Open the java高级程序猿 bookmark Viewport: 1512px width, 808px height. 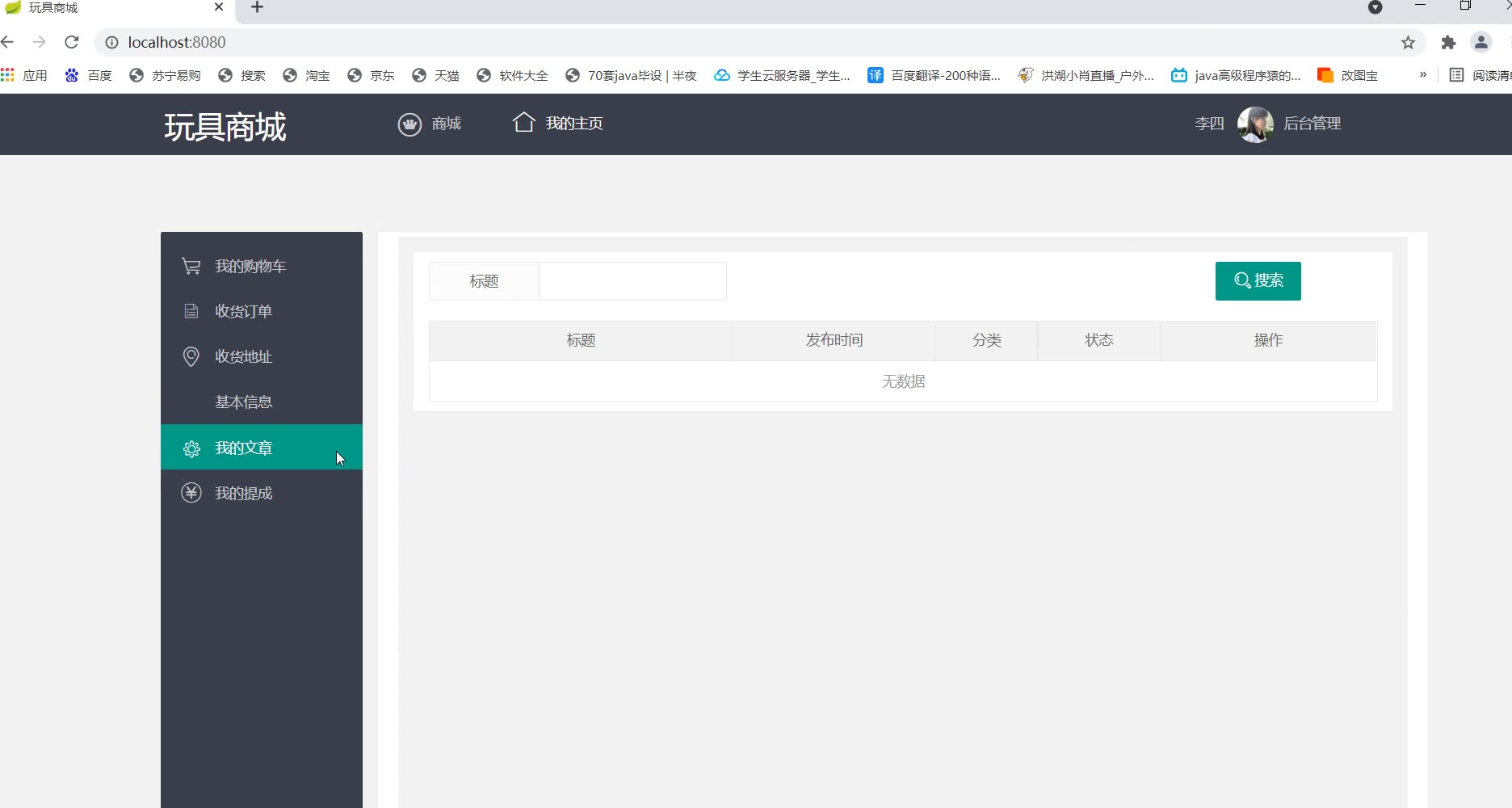[1236, 75]
